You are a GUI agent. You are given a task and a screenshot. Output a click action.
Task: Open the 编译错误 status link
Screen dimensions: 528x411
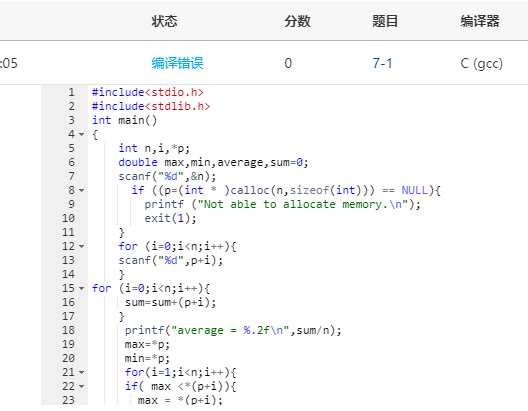click(177, 63)
